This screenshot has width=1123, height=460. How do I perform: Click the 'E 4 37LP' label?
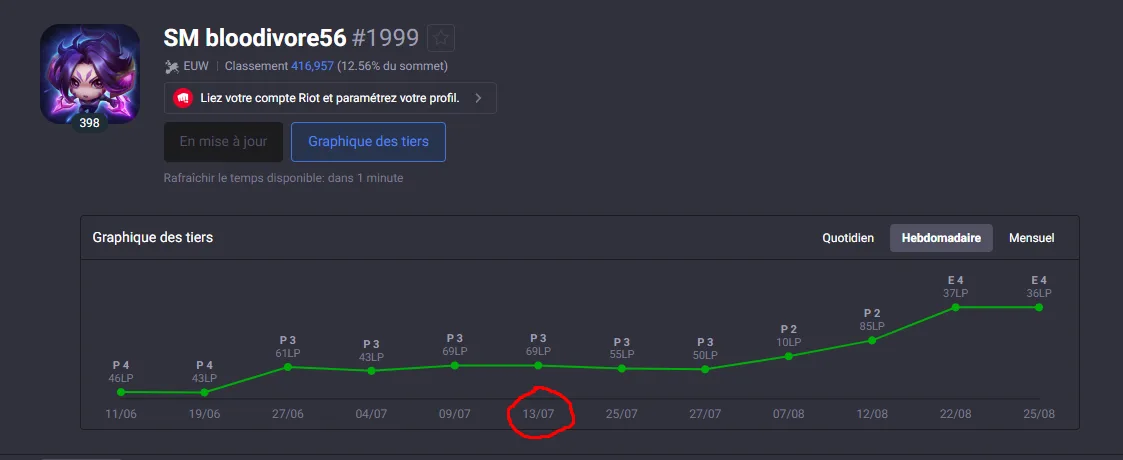click(955, 287)
